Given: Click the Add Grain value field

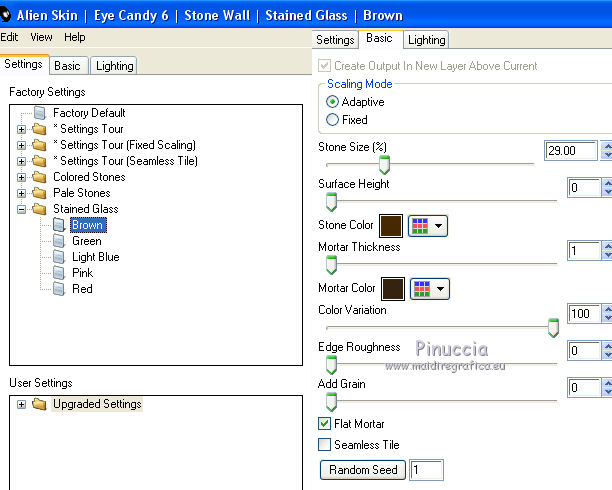Looking at the screenshot, I should coord(584,387).
